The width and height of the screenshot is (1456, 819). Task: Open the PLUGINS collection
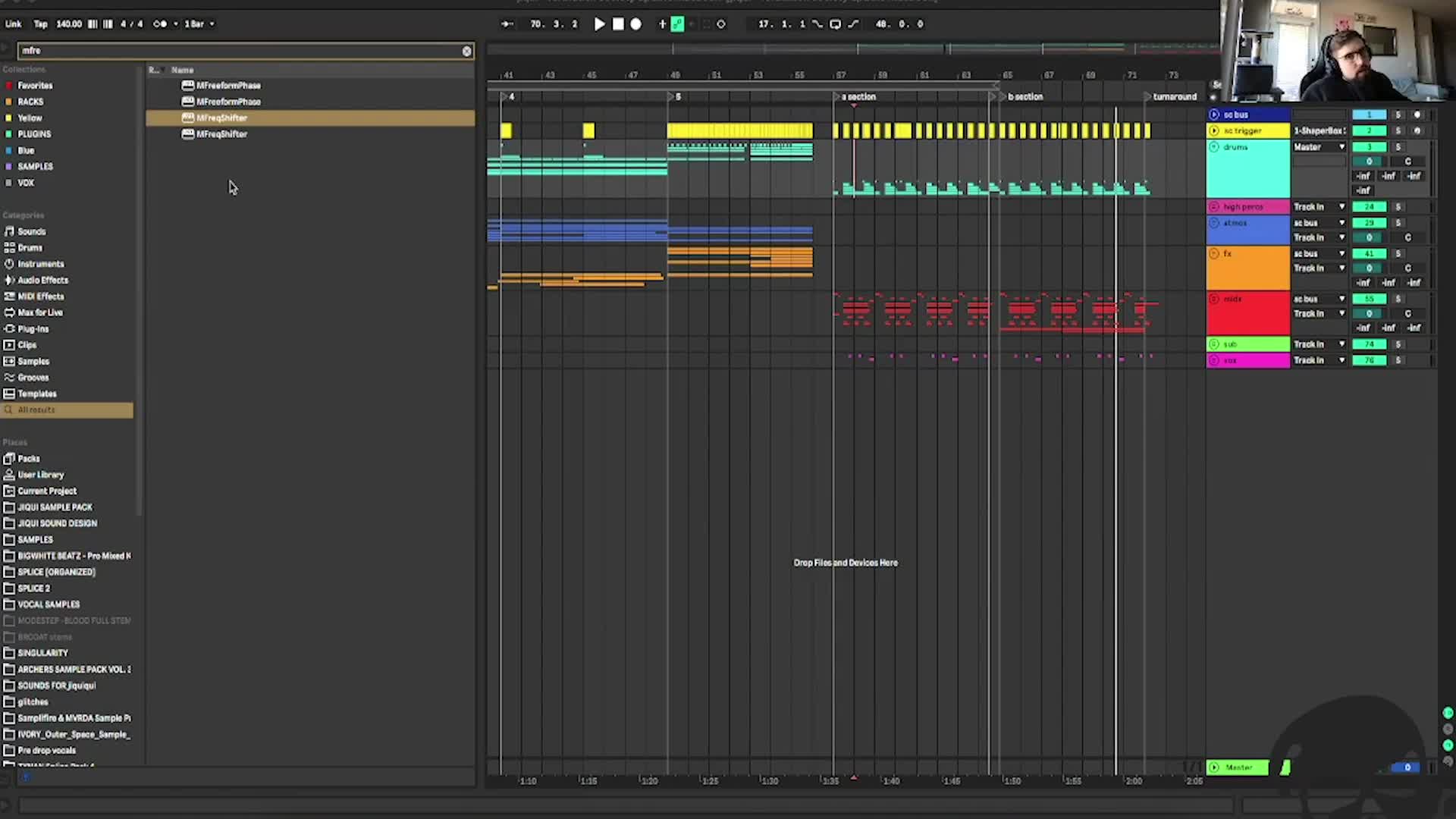pos(34,134)
